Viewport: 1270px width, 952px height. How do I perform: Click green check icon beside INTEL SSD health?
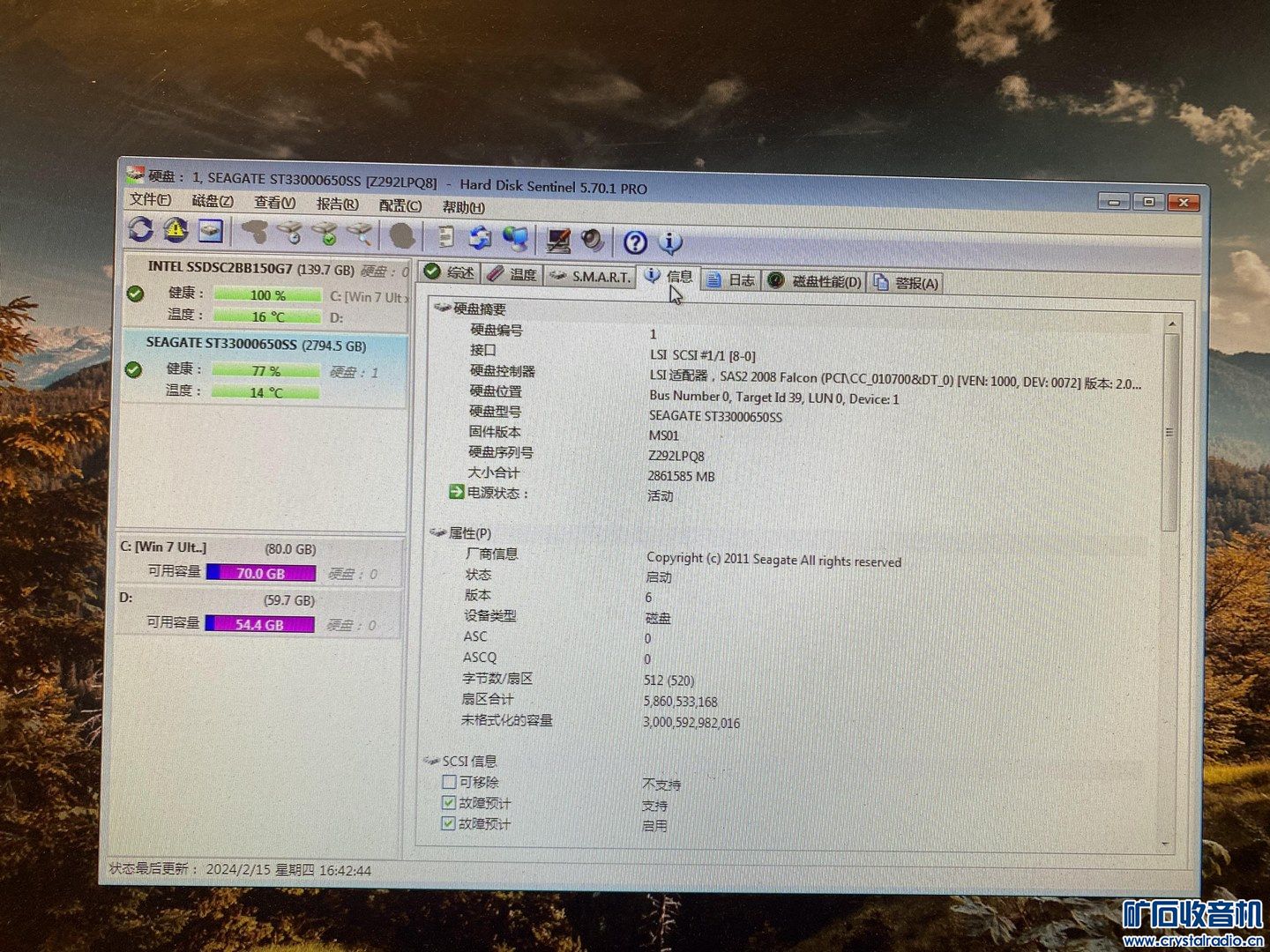[x=135, y=294]
